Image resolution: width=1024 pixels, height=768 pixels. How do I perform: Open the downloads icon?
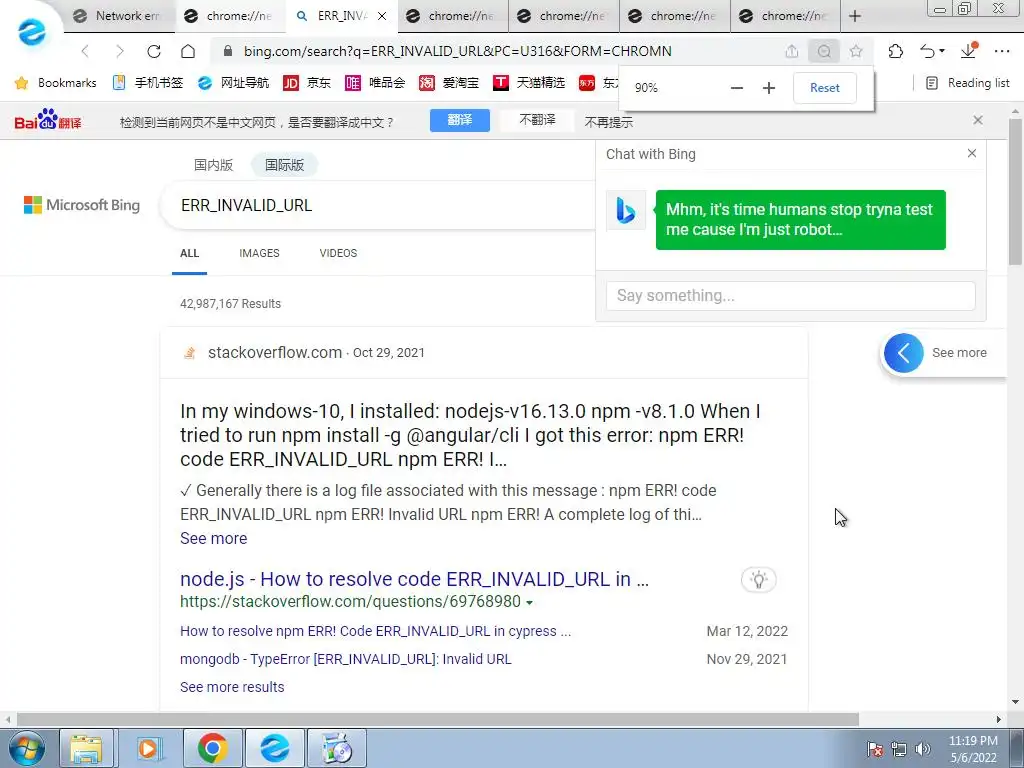coord(969,51)
